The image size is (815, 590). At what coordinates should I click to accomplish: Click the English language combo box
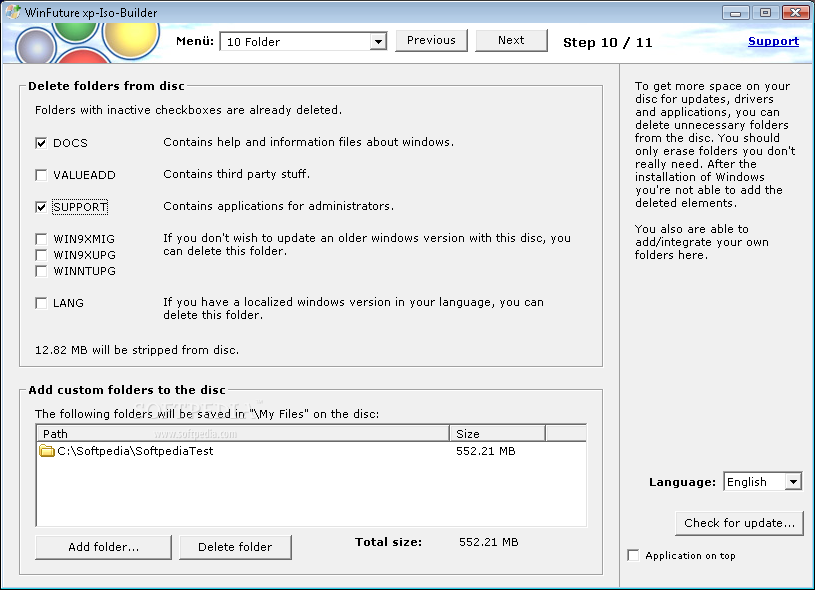click(763, 482)
